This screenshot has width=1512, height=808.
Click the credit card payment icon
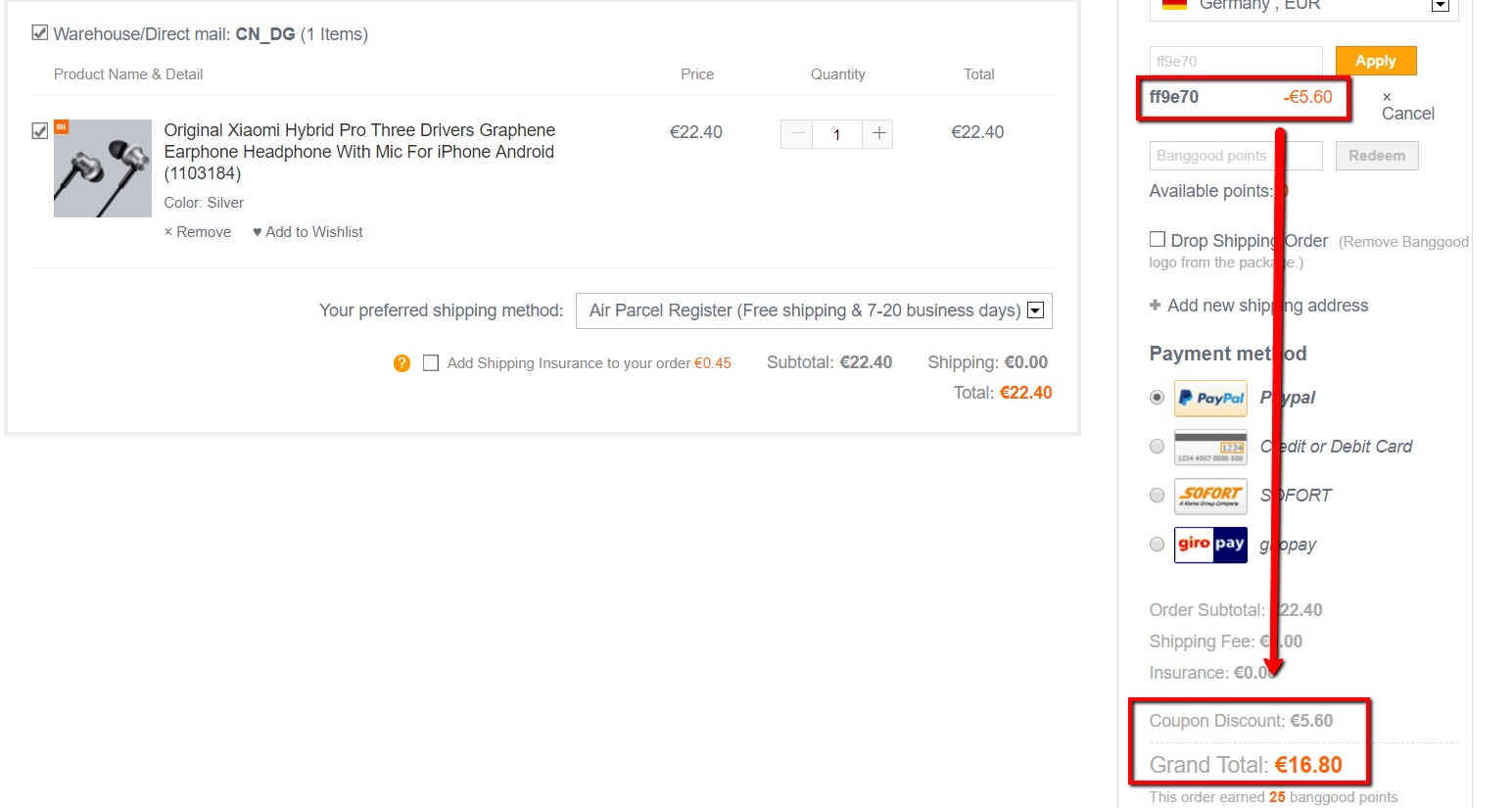tap(1210, 447)
